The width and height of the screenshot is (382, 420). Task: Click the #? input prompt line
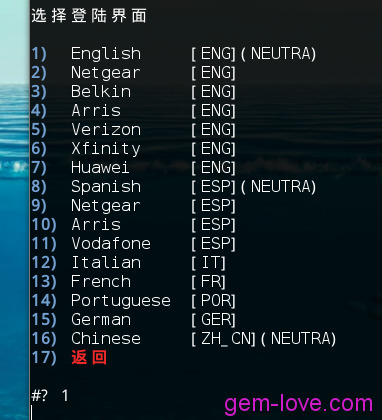50,396
